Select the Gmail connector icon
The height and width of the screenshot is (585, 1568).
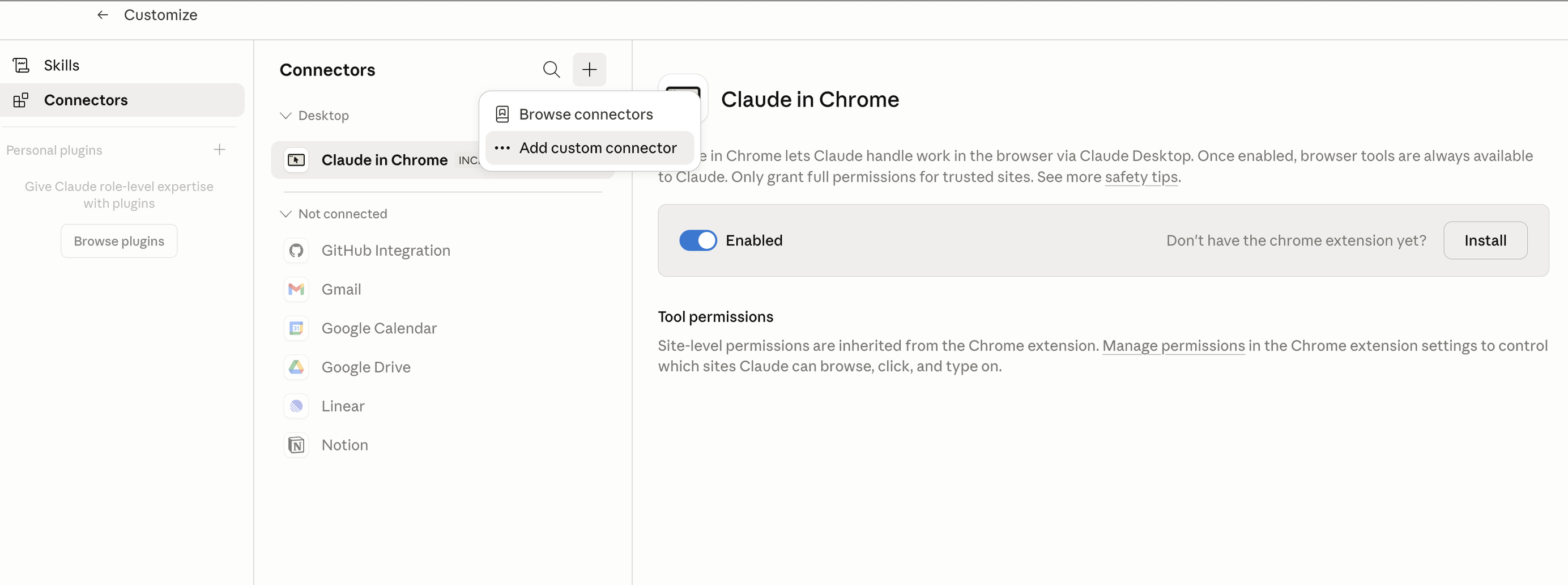click(296, 290)
